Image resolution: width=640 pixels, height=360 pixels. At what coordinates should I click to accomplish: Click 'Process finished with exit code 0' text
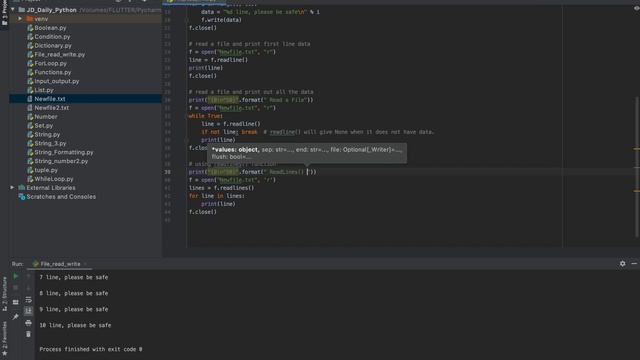pos(91,349)
